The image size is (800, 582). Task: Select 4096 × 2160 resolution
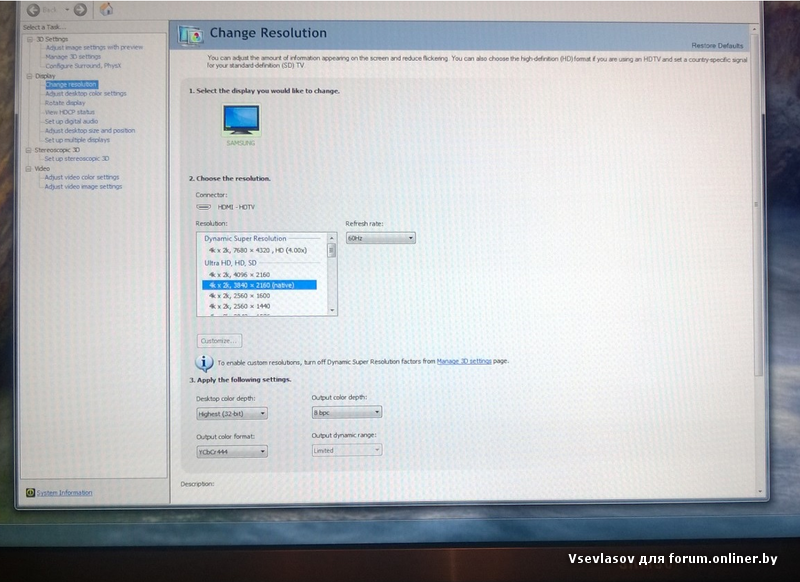[x=239, y=274]
